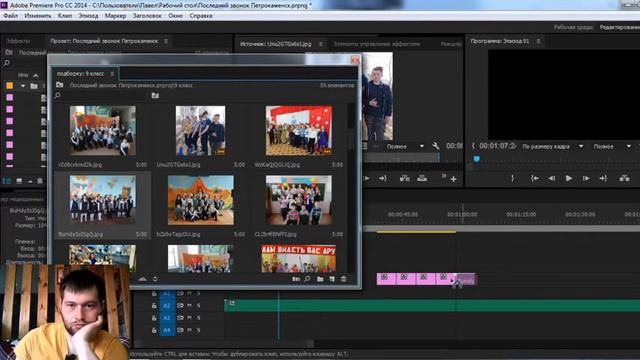Open source monitor wrench settings
This screenshot has height=360, width=640.
coord(436,146)
